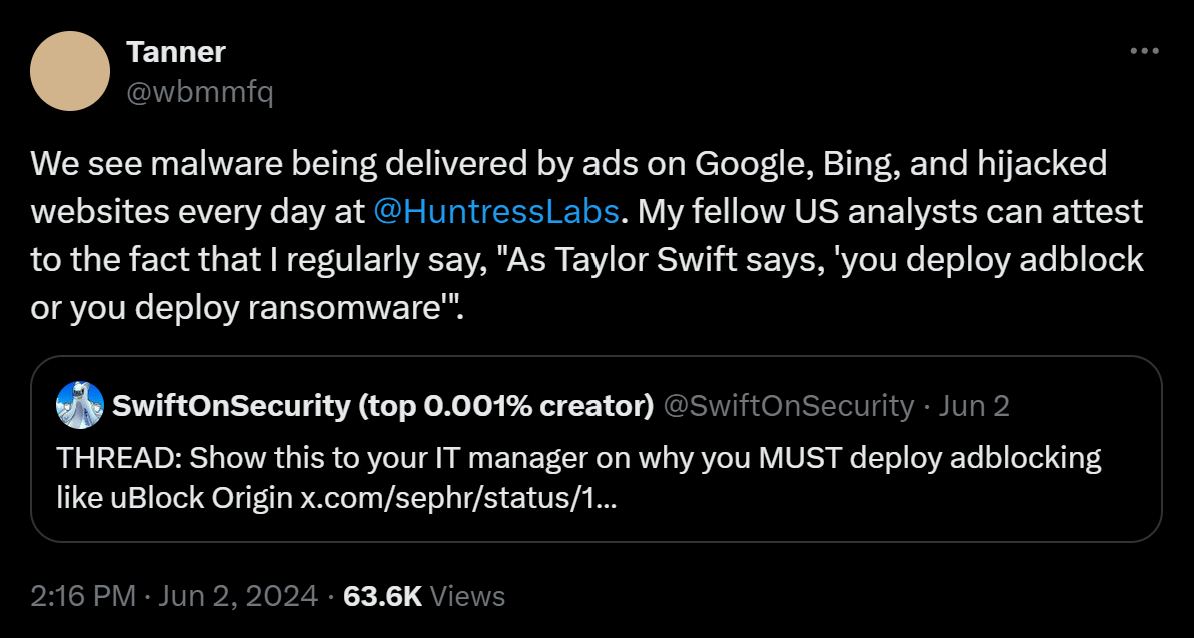The width and height of the screenshot is (1194, 638).
Task: Open the quoted post starting with "THREAD:"
Action: coord(596,458)
